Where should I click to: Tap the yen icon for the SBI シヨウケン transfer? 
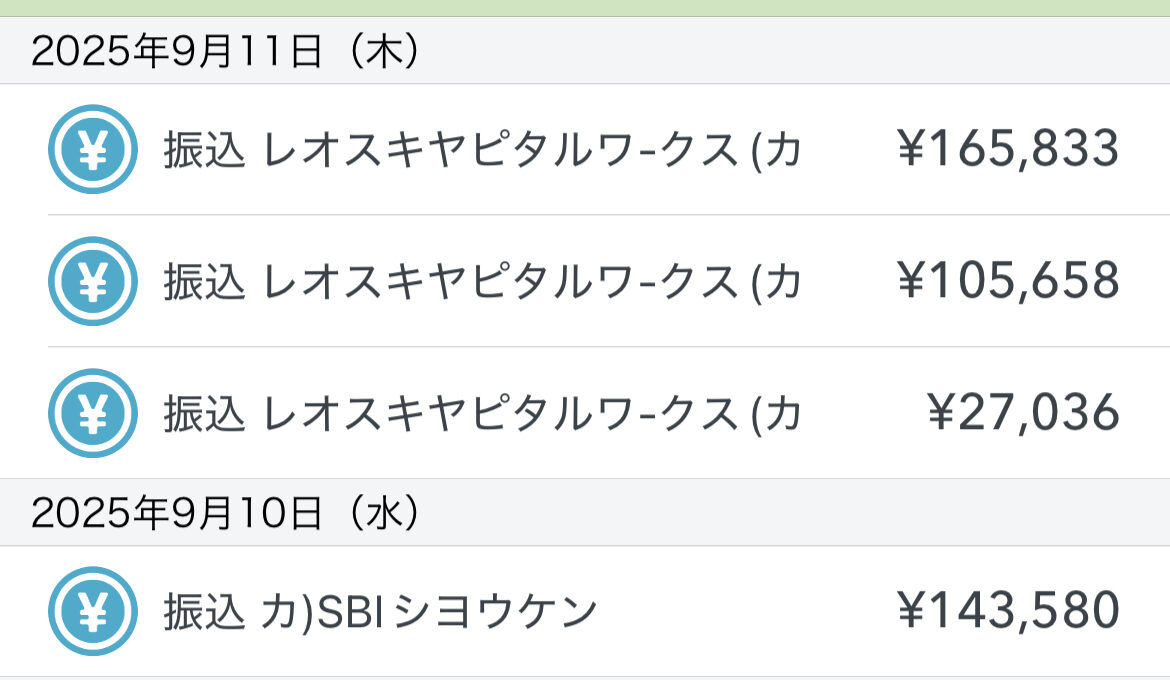point(92,611)
